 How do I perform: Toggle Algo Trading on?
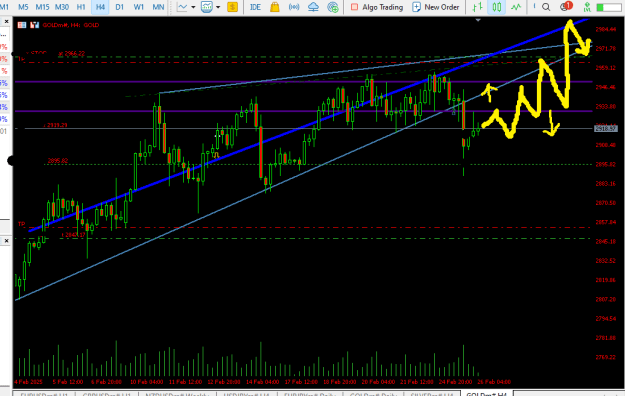(377, 7)
